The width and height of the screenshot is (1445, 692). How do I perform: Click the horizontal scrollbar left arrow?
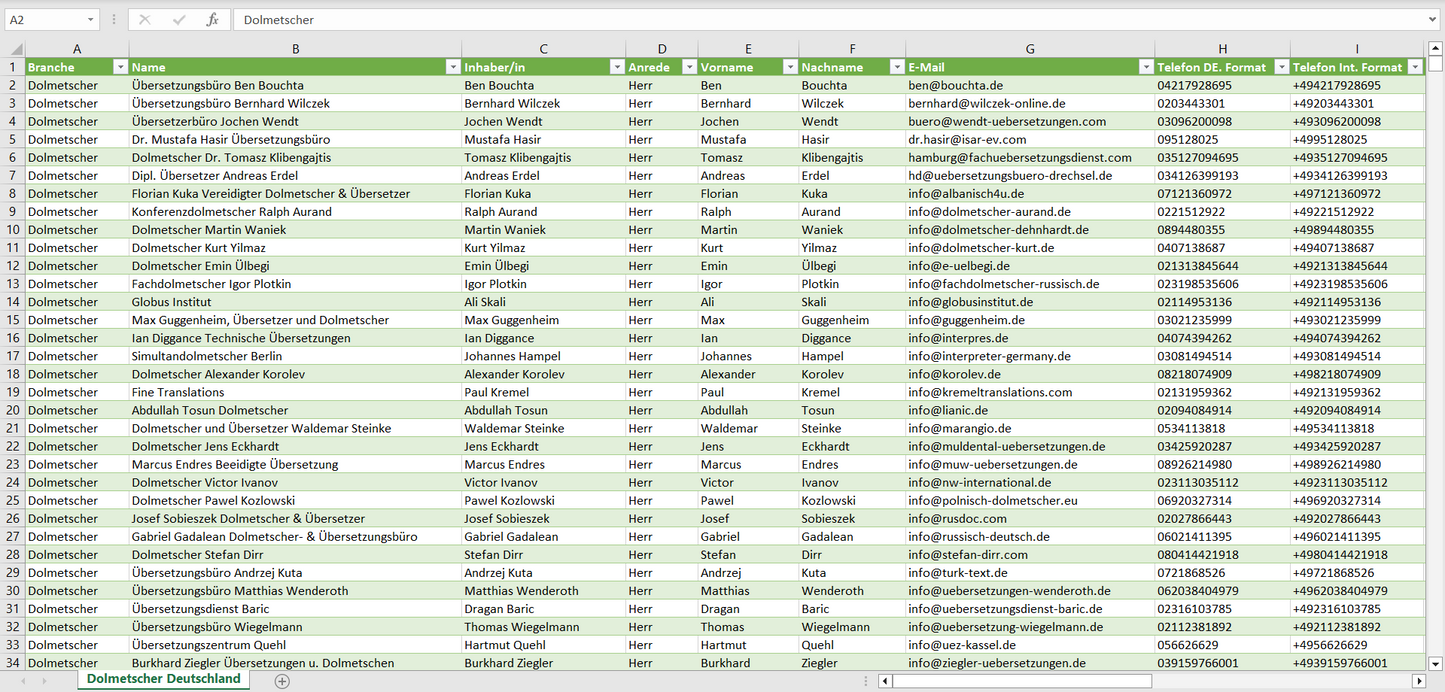[885, 681]
